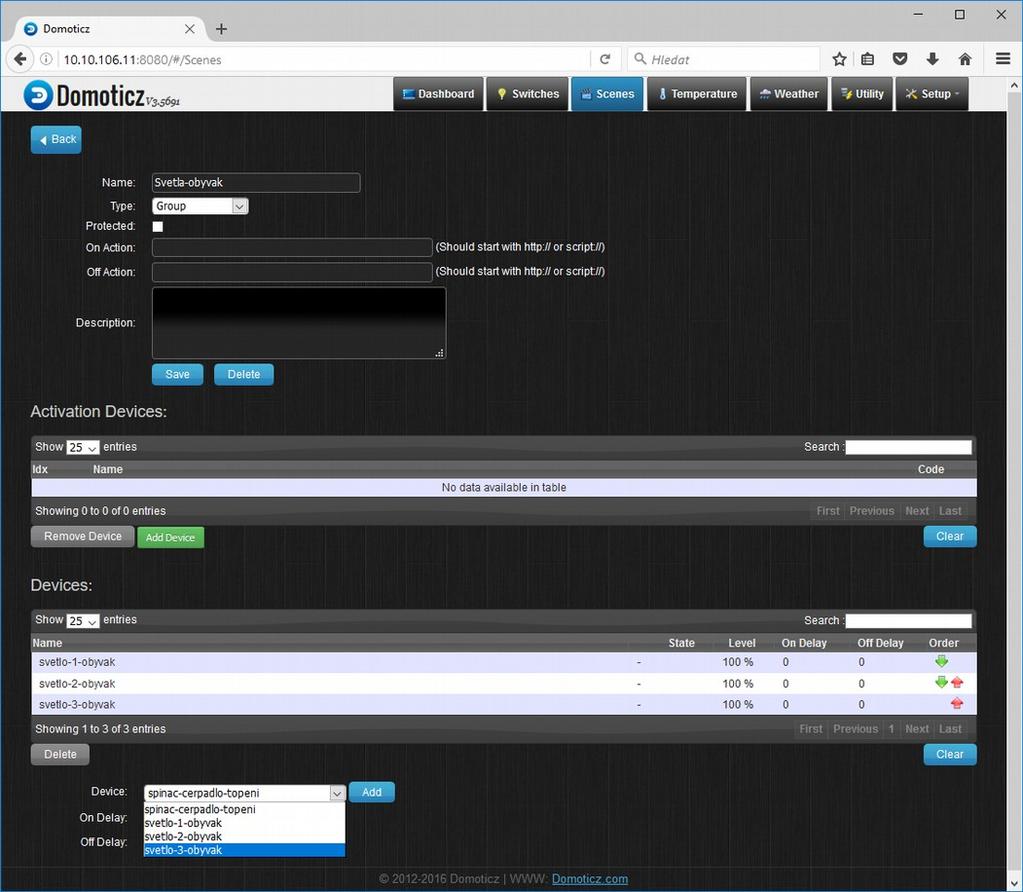
Task: Change Devices table entries-per-page dropdown
Action: point(83,621)
